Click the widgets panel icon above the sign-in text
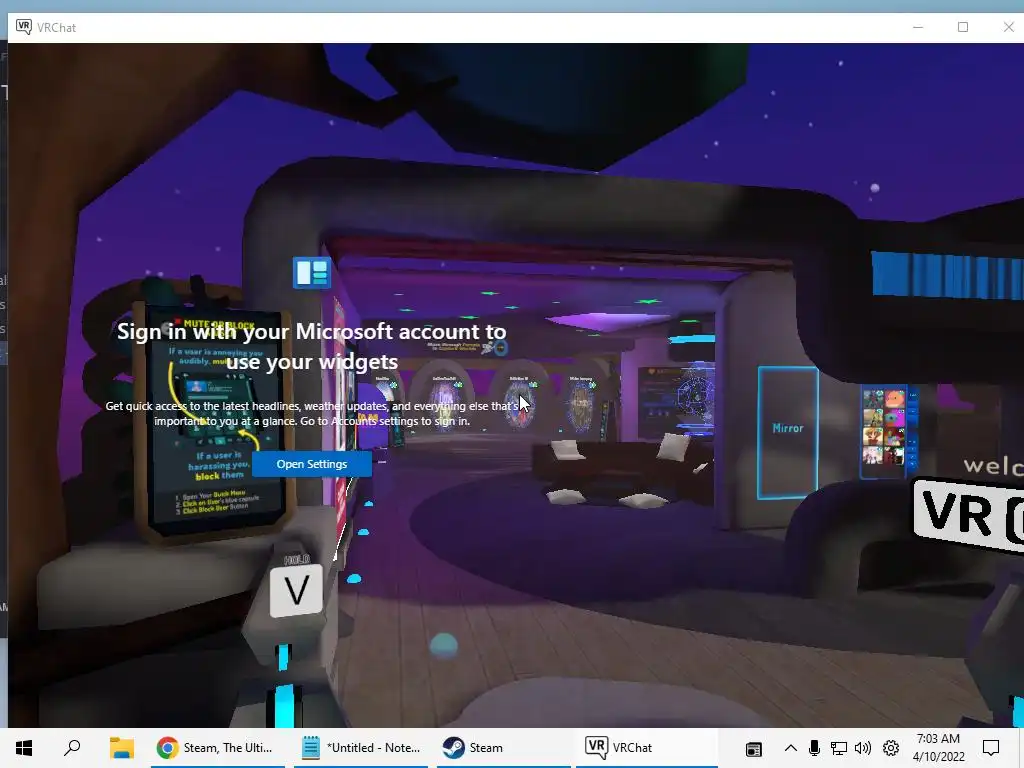The width and height of the screenshot is (1024, 768). click(x=312, y=272)
